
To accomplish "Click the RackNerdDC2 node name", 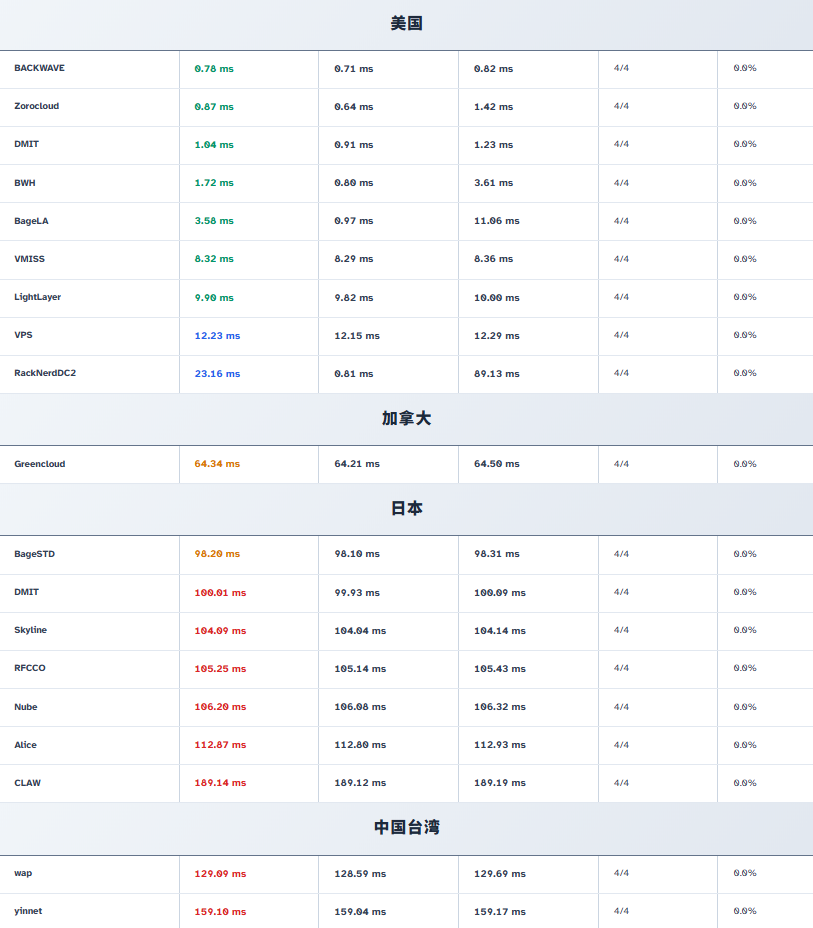I will 45,373.
